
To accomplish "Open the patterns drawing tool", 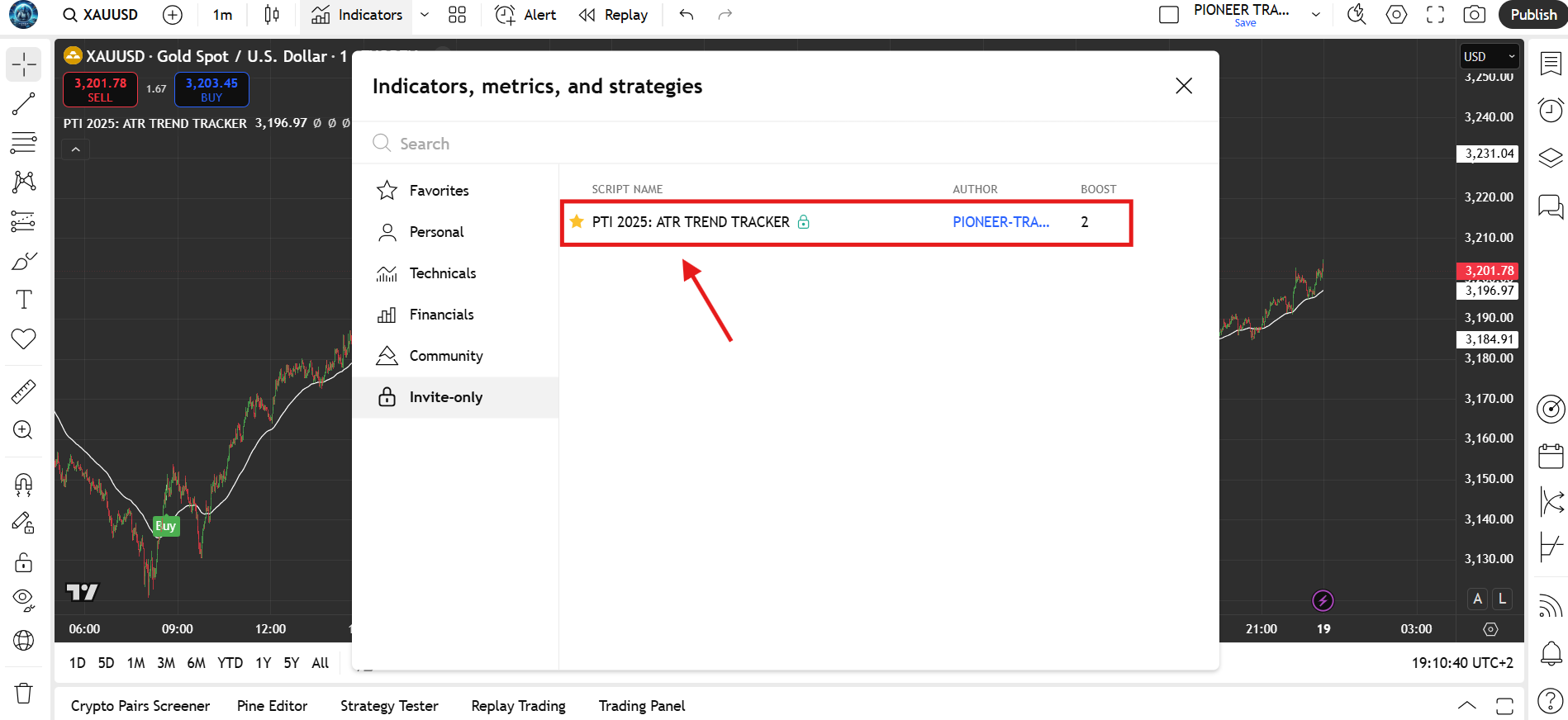I will click(24, 182).
